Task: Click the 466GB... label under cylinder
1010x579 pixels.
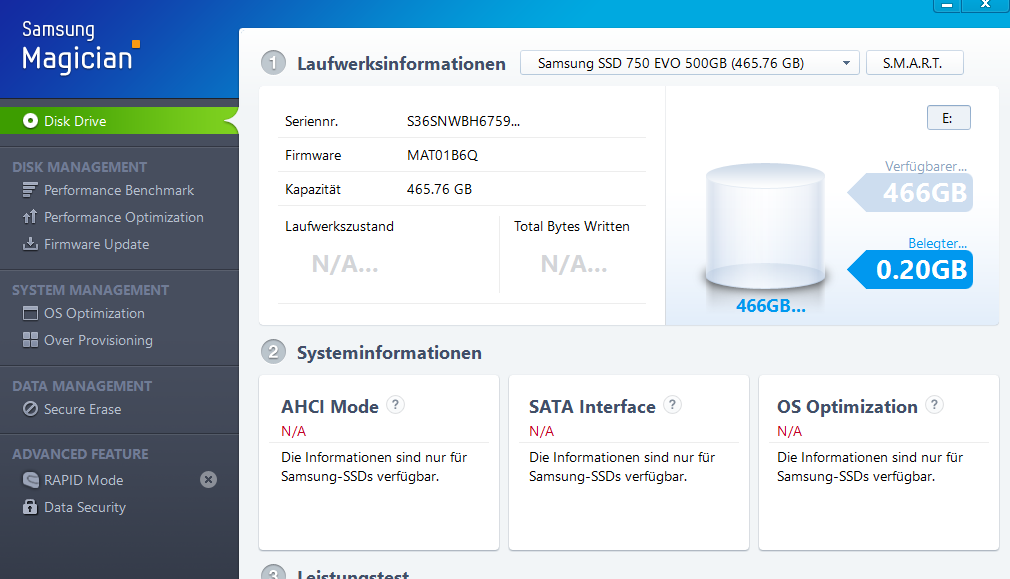Action: point(770,305)
